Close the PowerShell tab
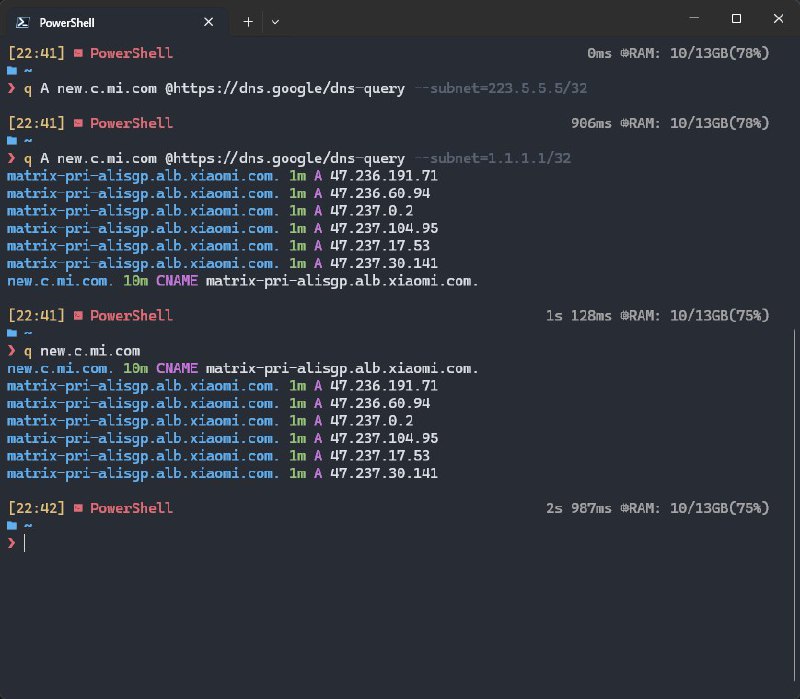800x699 pixels. pyautogui.click(x=208, y=21)
